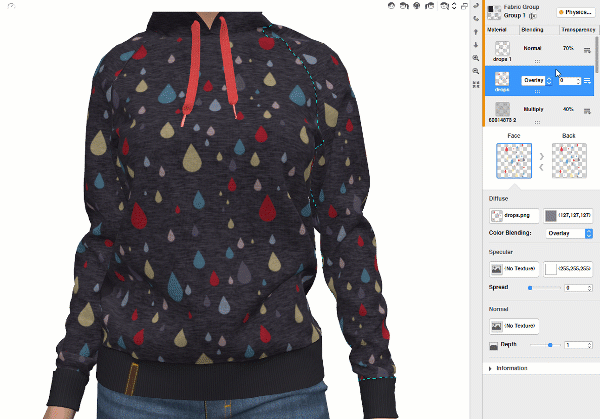The width and height of the screenshot is (600, 419).
Task: Click the Group 1 name text
Action: pos(515,16)
